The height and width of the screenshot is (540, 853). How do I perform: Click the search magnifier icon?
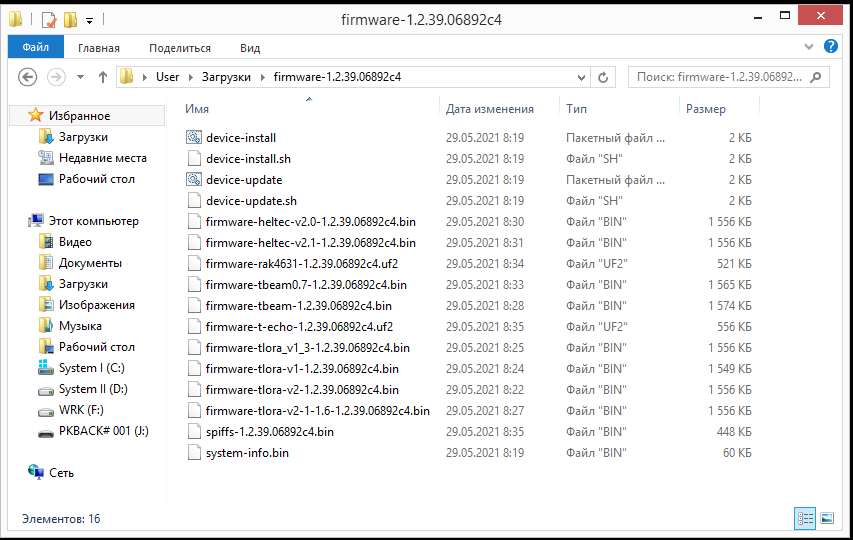click(815, 77)
